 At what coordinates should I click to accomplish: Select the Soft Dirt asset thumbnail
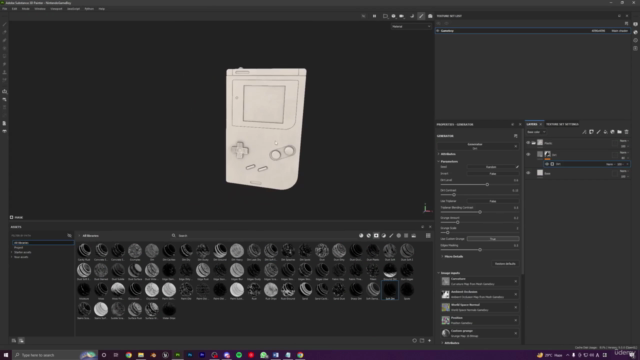pos(390,290)
